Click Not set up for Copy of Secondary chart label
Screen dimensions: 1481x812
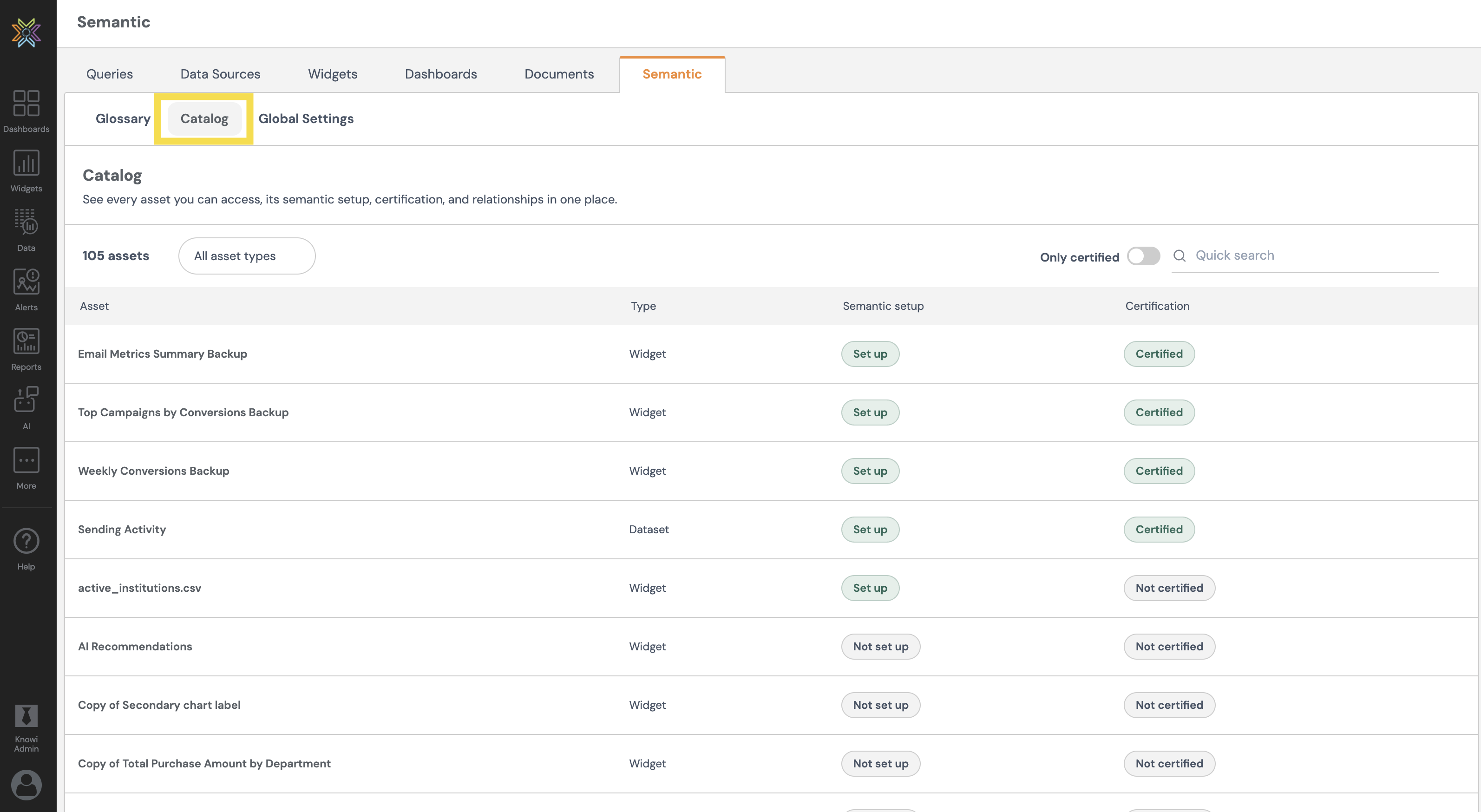pos(881,705)
